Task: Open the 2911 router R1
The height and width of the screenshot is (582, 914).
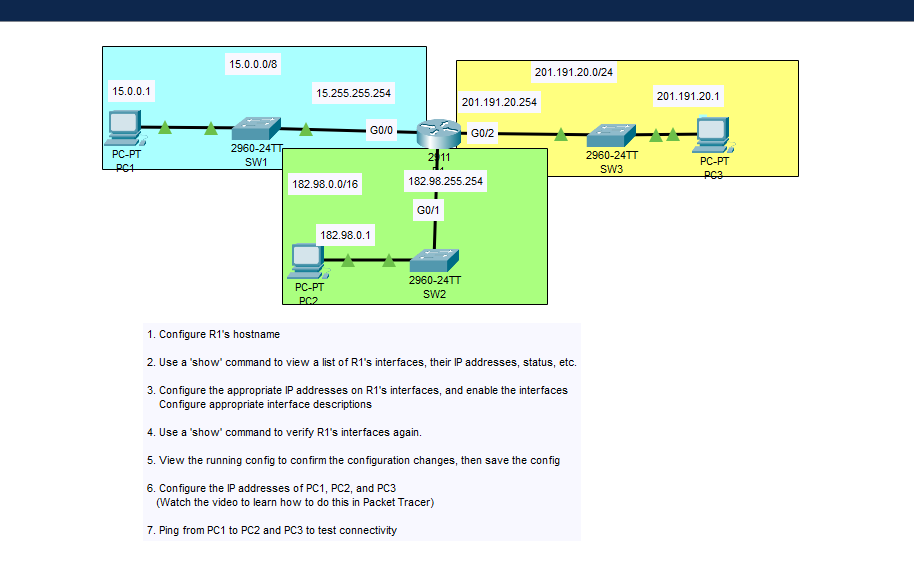Action: pyautogui.click(x=437, y=131)
